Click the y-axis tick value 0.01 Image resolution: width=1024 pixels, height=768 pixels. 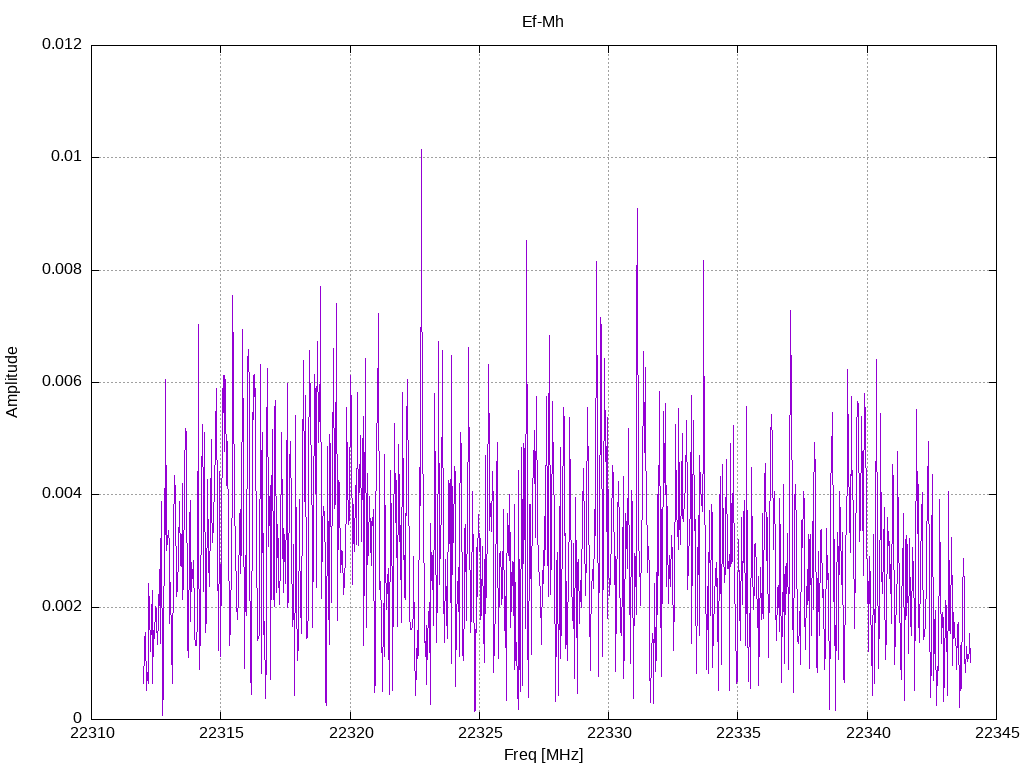tap(67, 156)
